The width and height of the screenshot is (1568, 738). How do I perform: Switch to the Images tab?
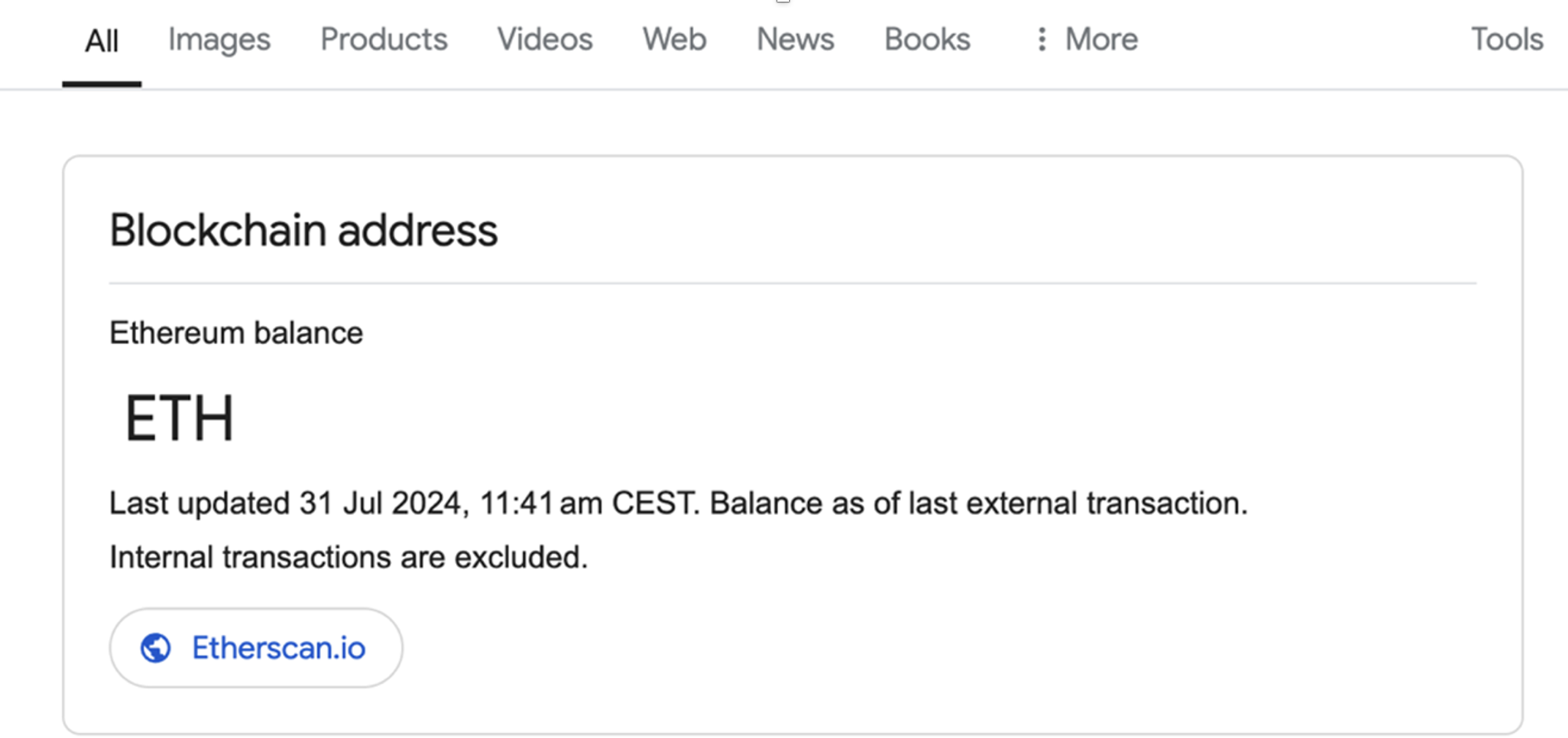(219, 39)
